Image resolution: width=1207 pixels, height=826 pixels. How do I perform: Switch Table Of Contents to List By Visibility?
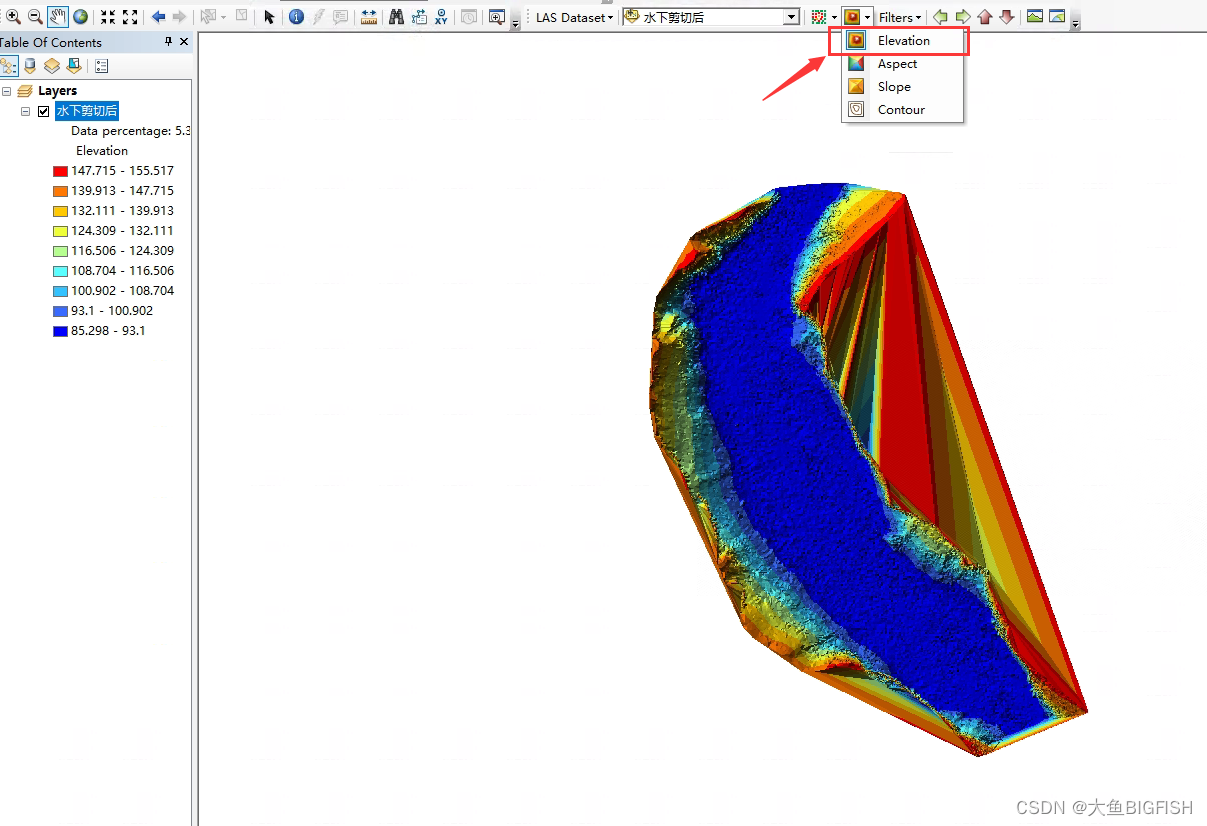51,65
